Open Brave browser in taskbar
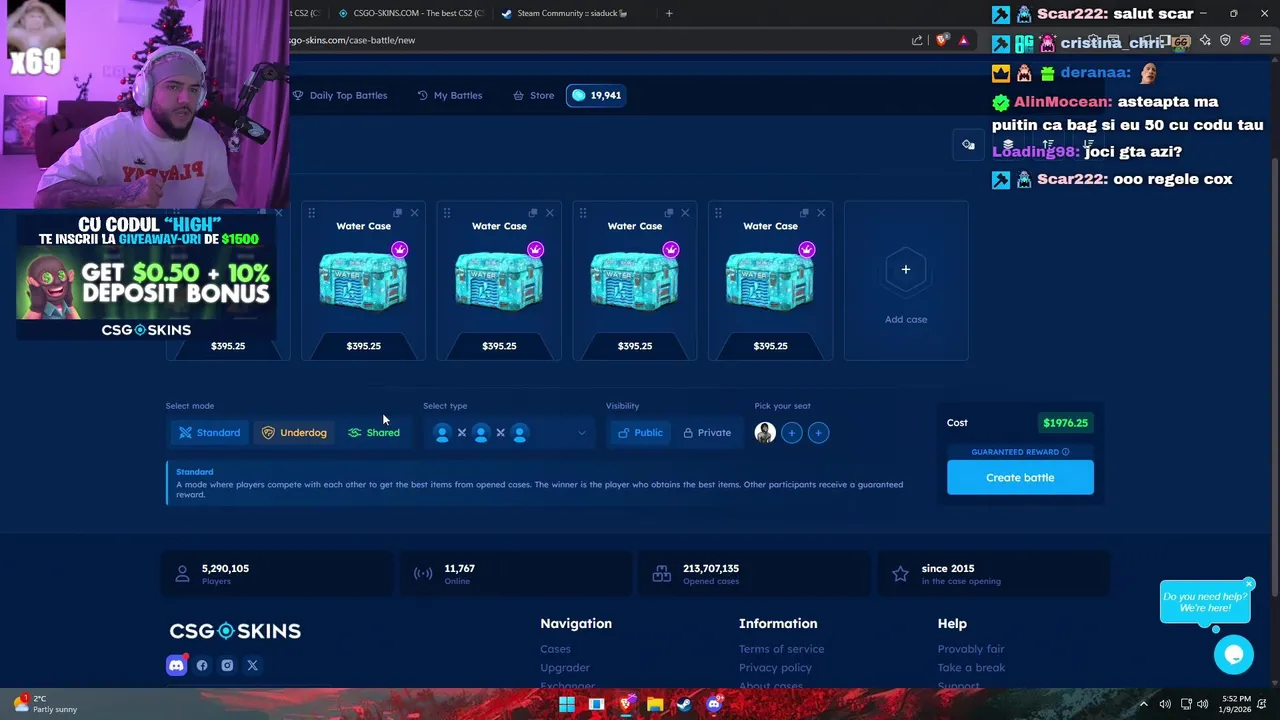 [626, 704]
